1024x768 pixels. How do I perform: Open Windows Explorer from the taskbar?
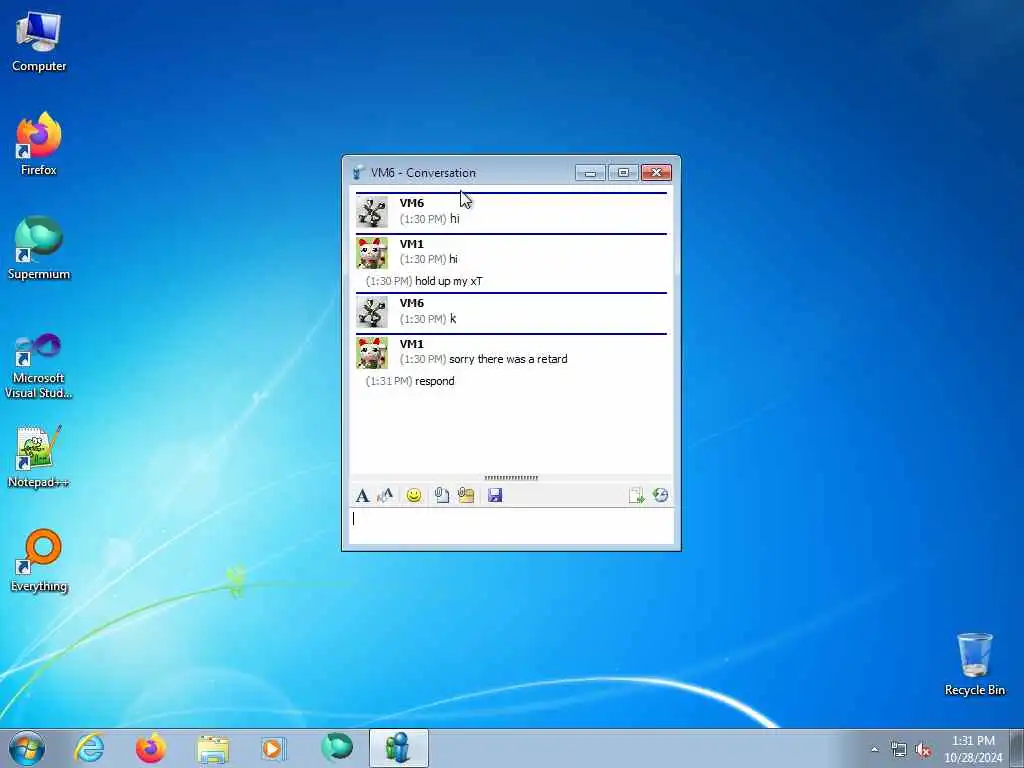click(x=213, y=748)
